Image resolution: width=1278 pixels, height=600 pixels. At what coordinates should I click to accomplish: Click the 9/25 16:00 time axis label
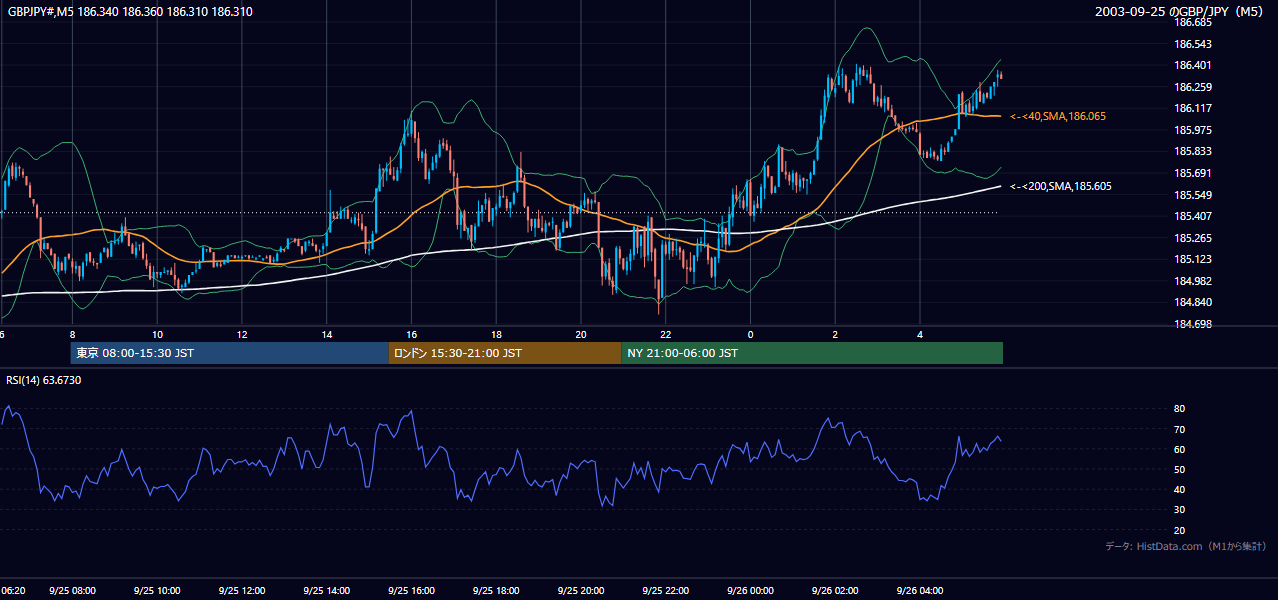click(411, 591)
